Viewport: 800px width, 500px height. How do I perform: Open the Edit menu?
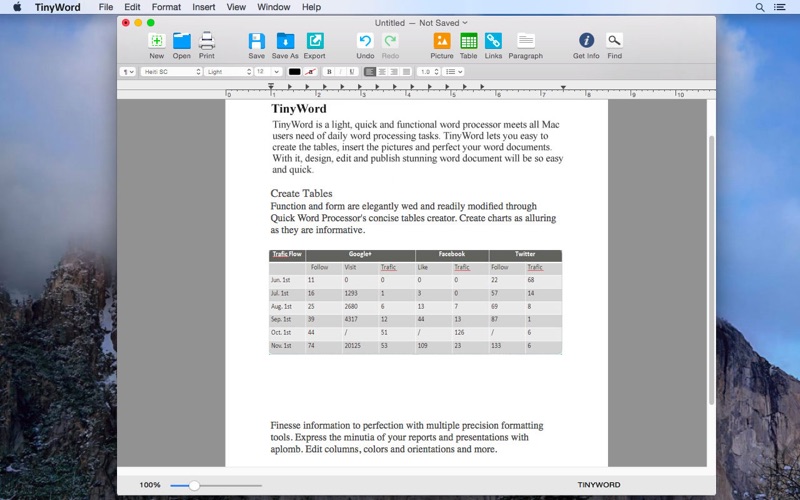(x=132, y=7)
